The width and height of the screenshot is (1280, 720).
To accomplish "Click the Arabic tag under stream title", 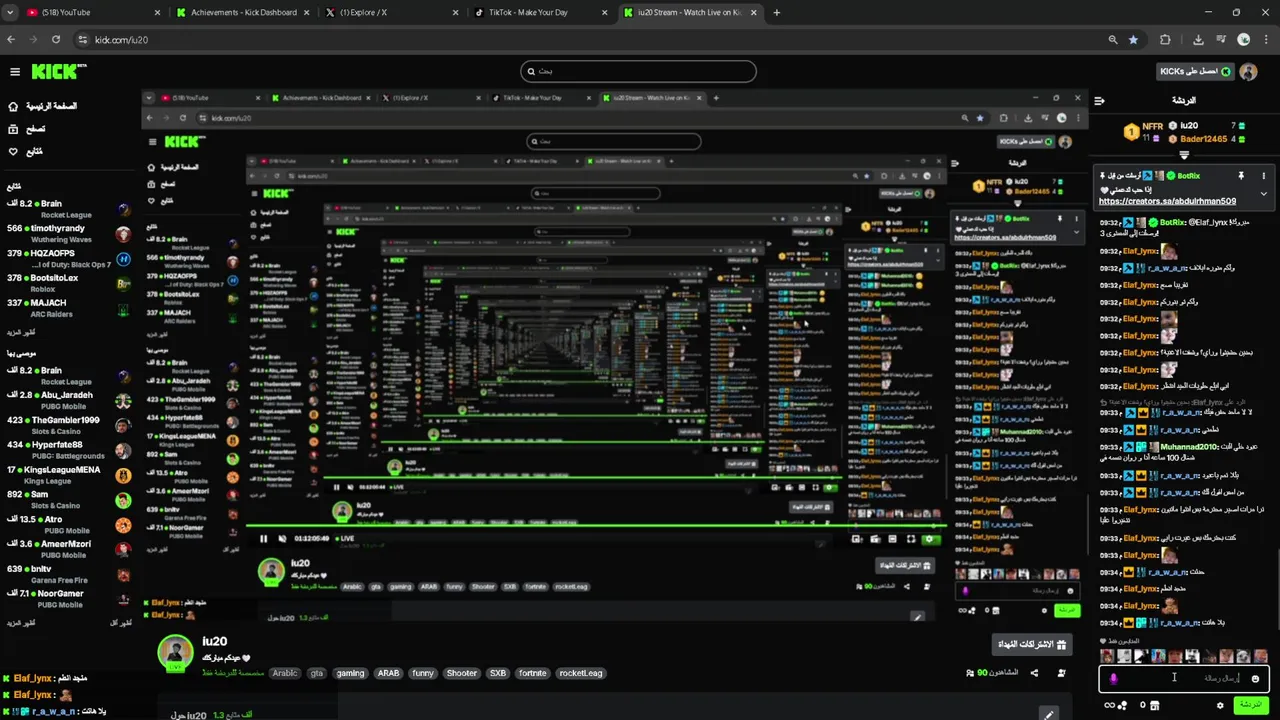I will 285,673.
